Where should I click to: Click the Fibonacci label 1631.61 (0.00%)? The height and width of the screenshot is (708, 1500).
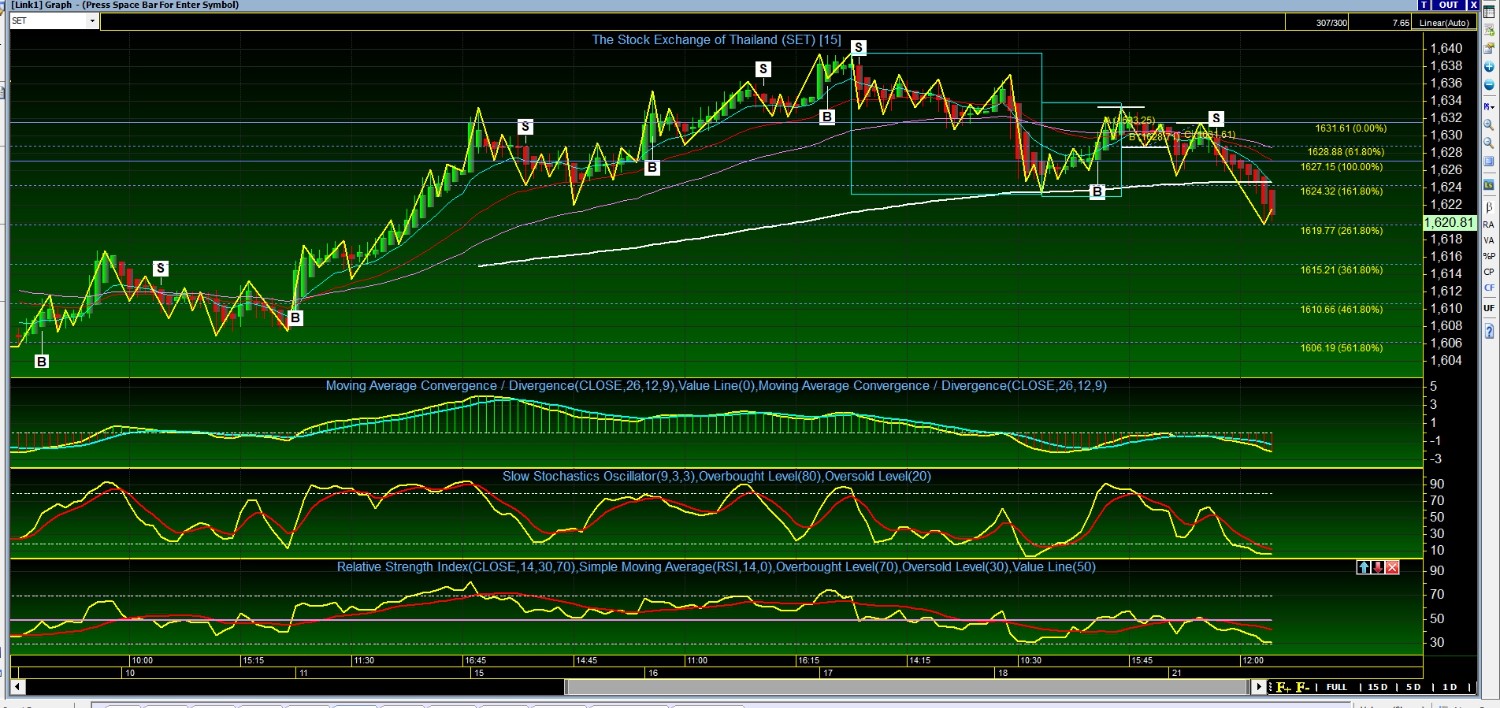(1351, 128)
